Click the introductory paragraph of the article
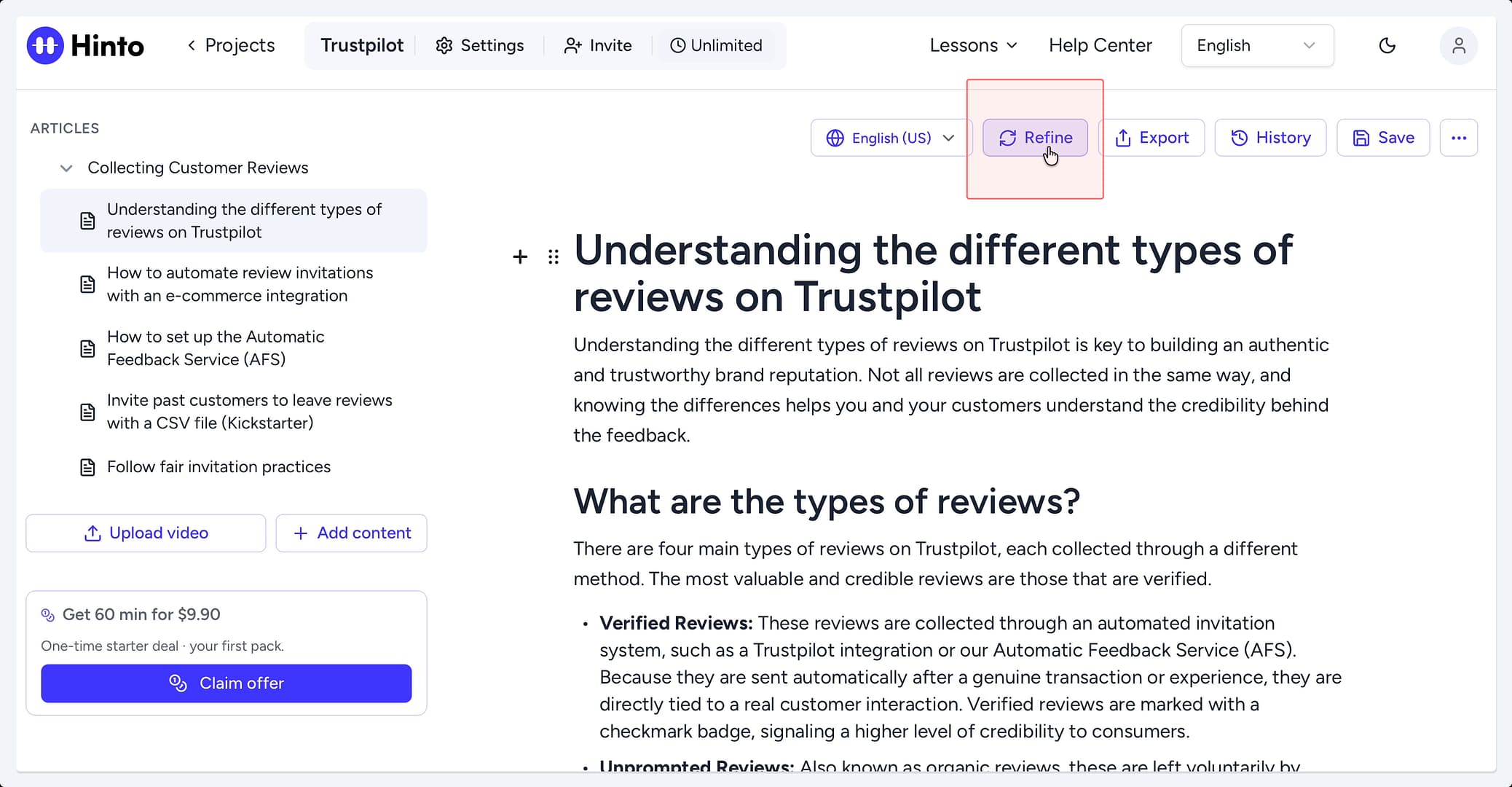Image resolution: width=1512 pixels, height=787 pixels. [x=951, y=390]
